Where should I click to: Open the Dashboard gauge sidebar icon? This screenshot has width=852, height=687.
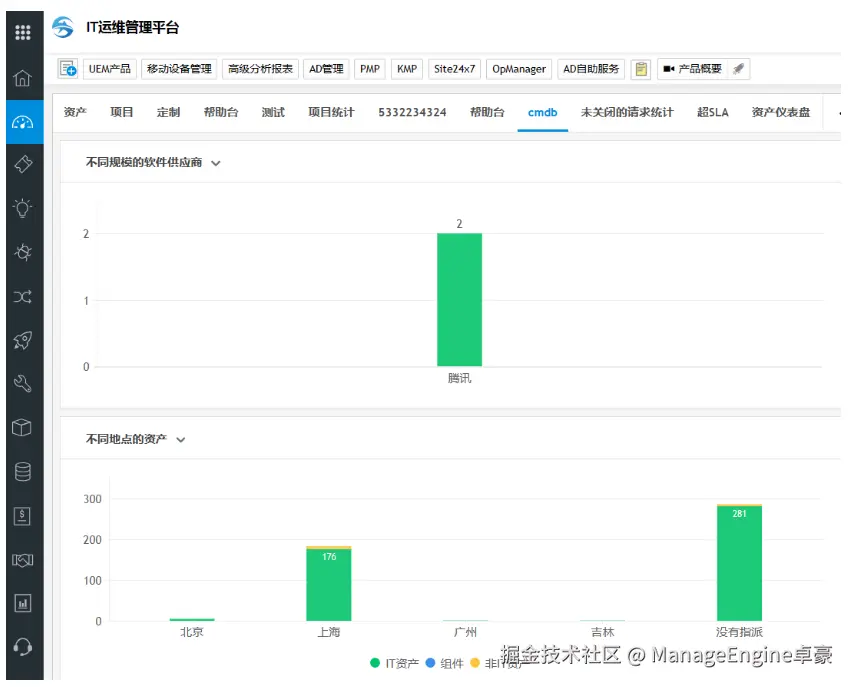[22, 122]
